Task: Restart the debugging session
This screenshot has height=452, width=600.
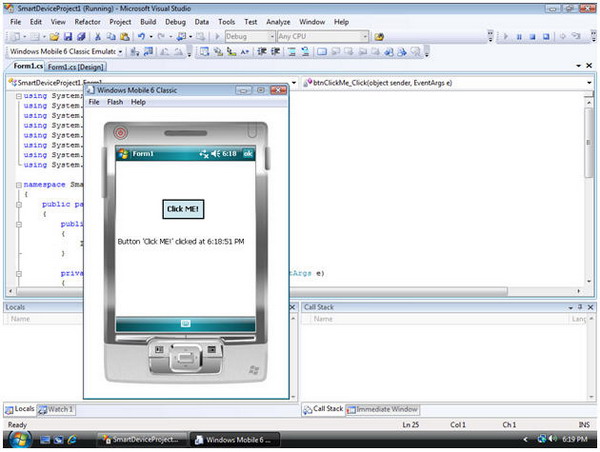Action: click(x=546, y=37)
